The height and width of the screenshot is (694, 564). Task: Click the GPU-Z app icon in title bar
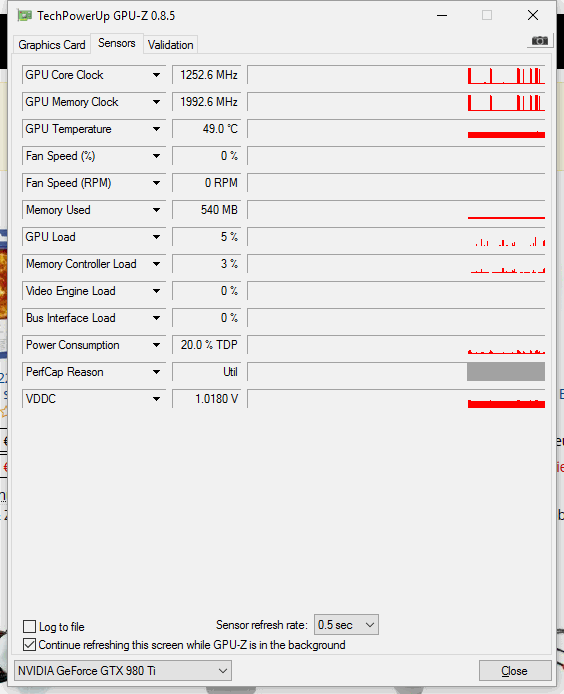pos(24,15)
